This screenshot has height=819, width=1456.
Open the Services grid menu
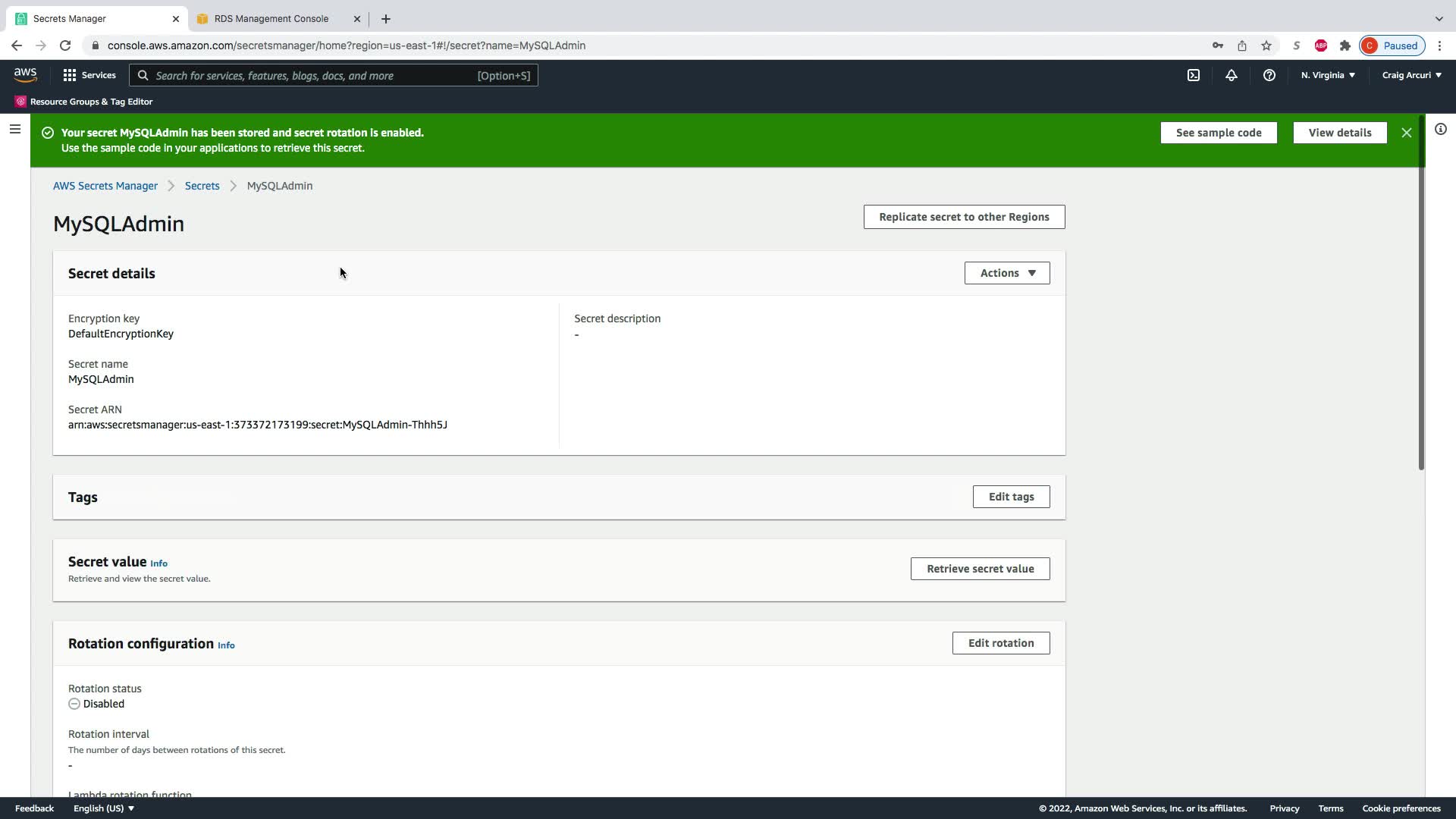tap(89, 75)
